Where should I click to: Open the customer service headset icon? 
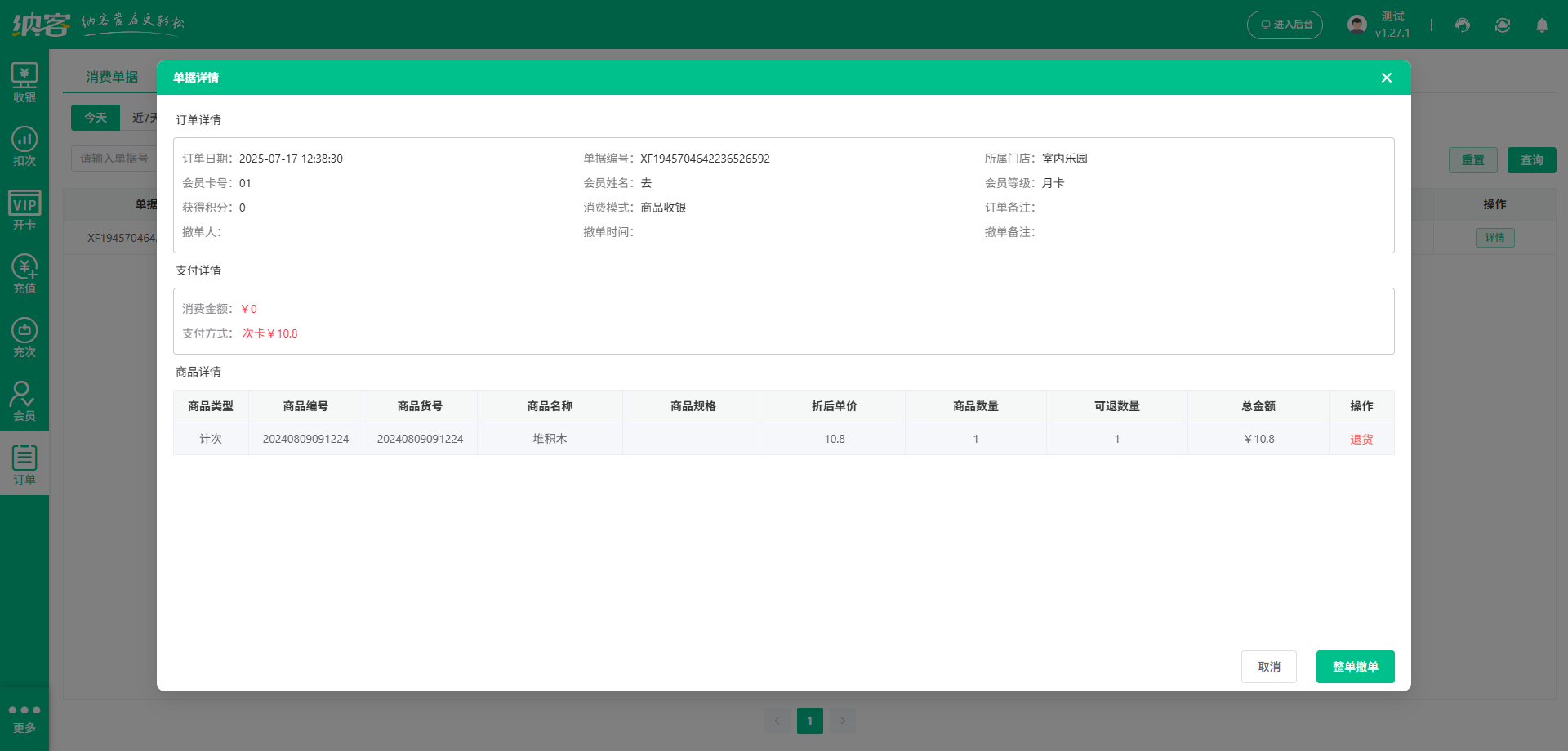(x=1462, y=25)
